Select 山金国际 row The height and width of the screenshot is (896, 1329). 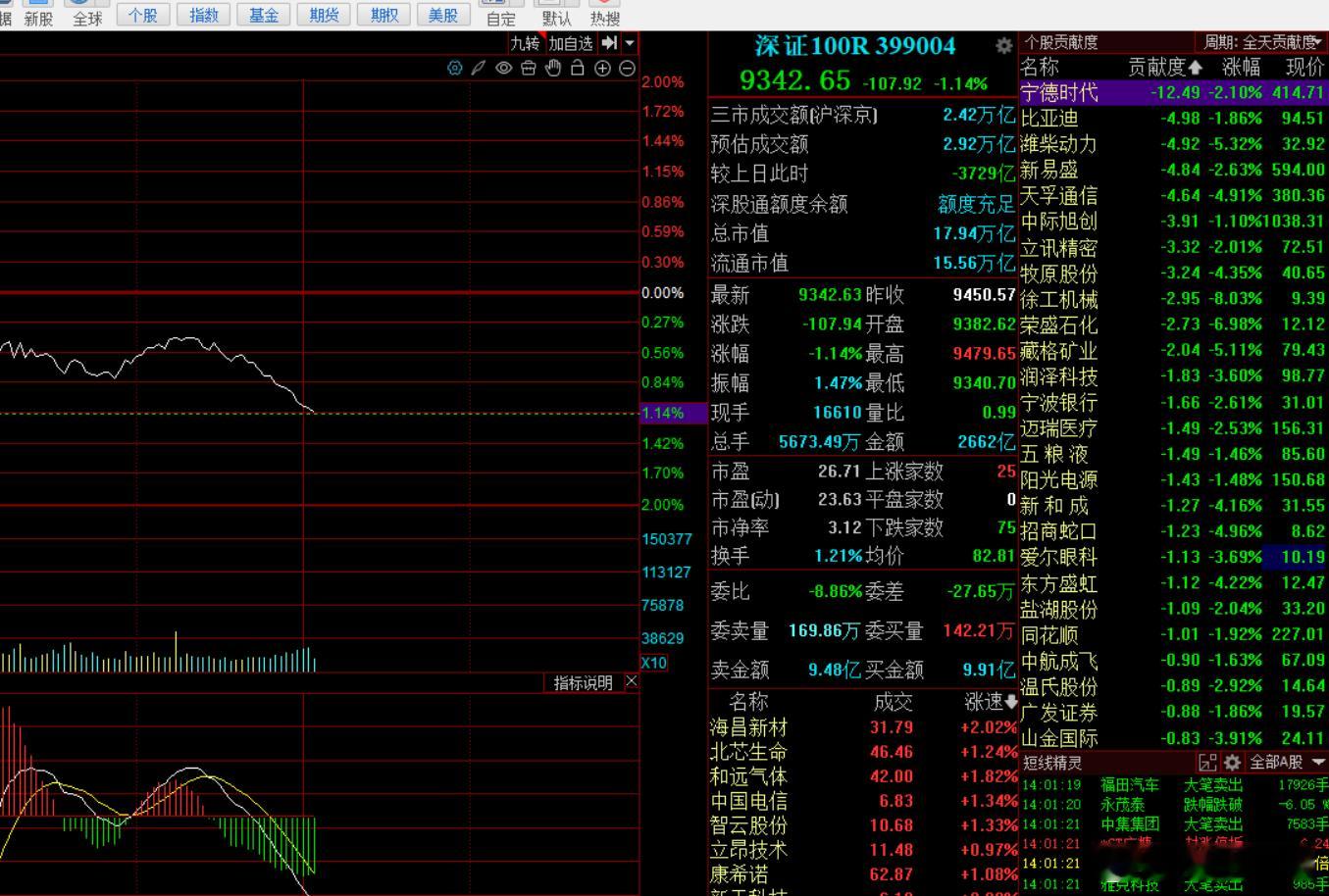tap(1174, 738)
